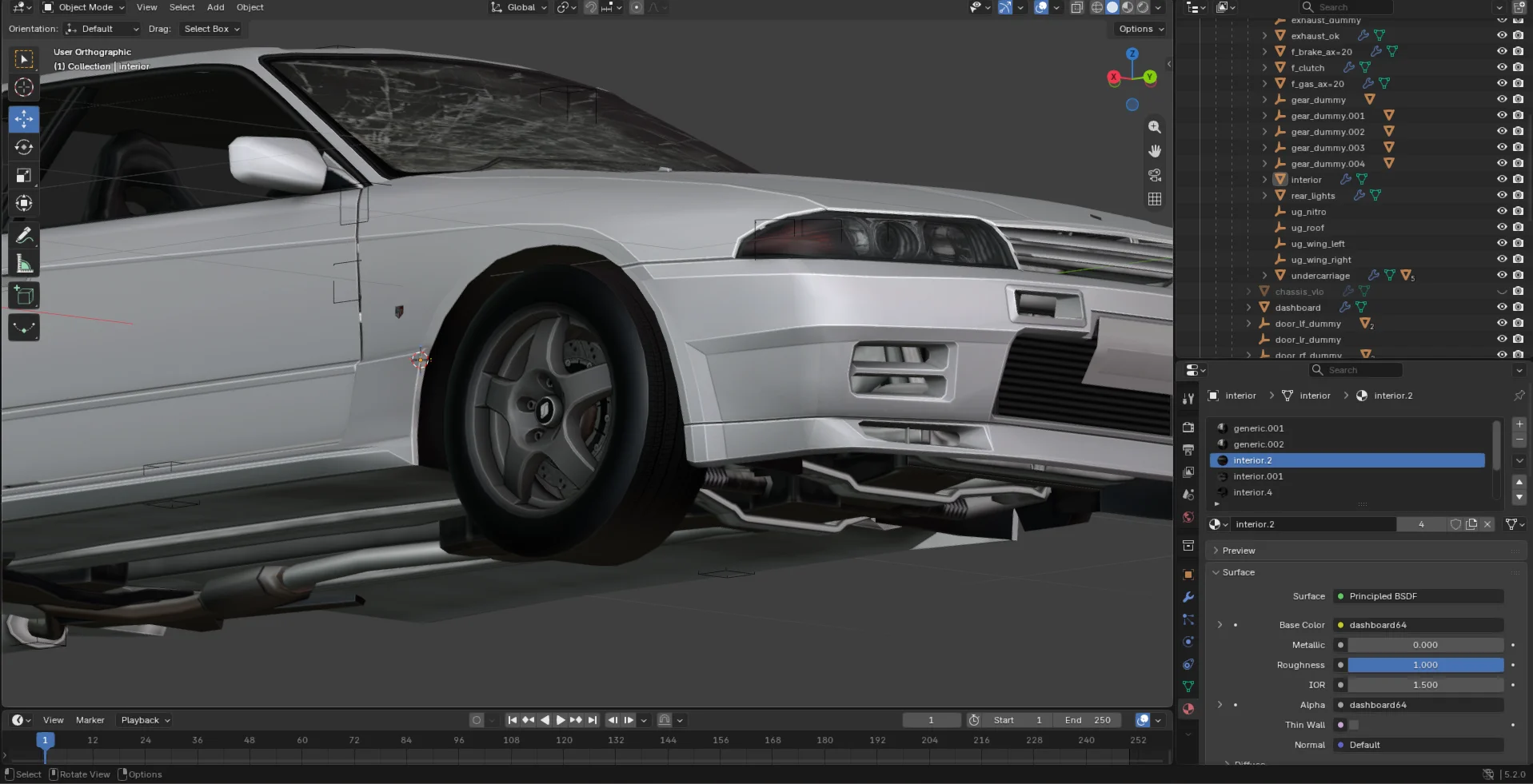Hide the rear_lights object with eye icon

coord(1502,195)
